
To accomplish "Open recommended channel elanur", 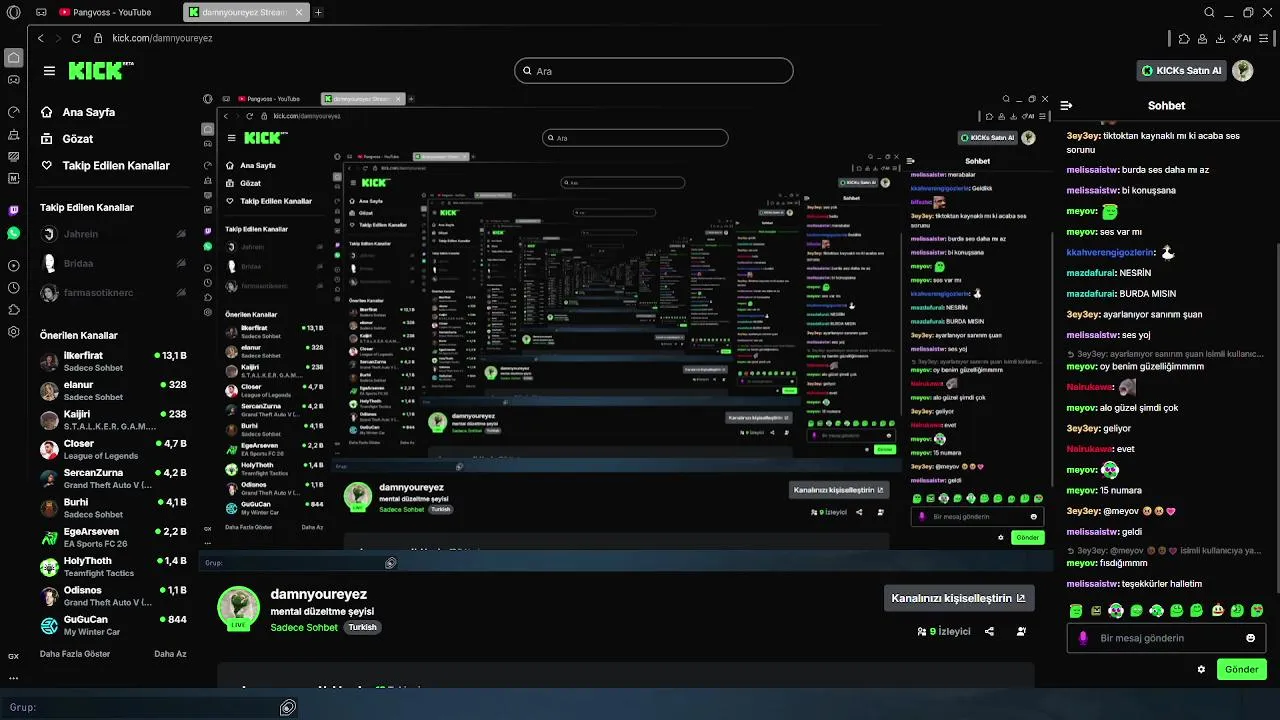I will pyautogui.click(x=114, y=391).
